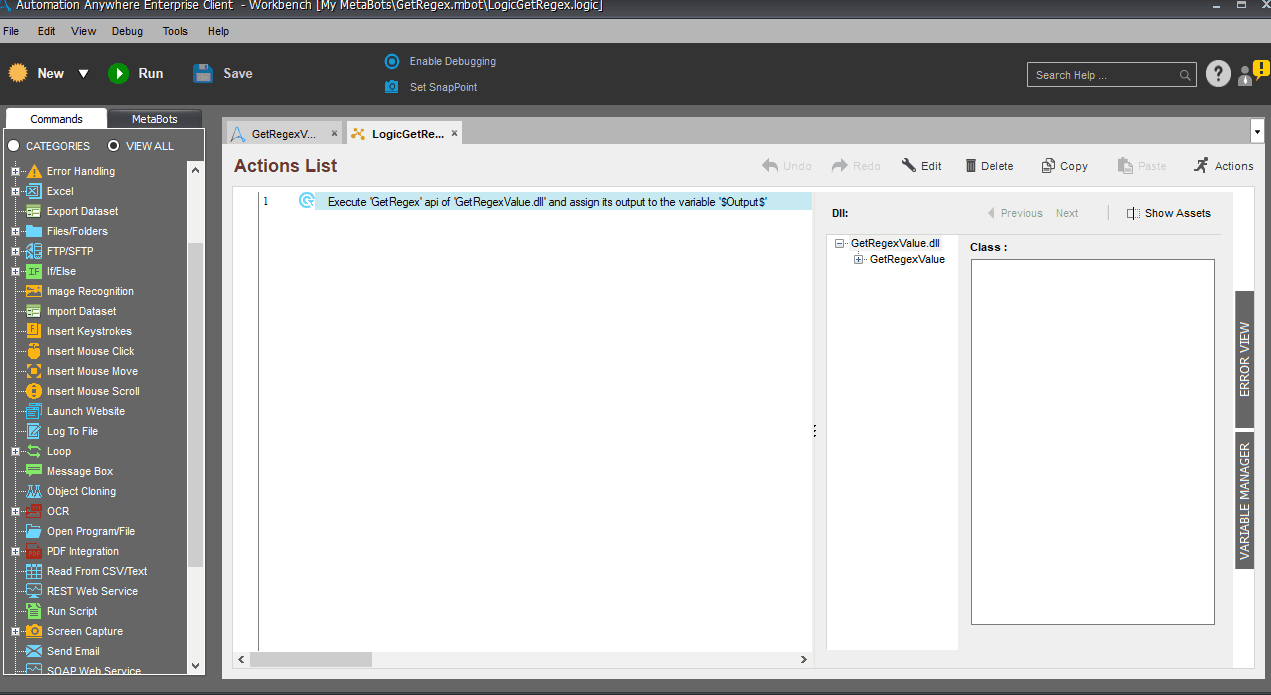The height and width of the screenshot is (695, 1271).
Task: Select the VIEW ALL radio button
Action: click(114, 146)
